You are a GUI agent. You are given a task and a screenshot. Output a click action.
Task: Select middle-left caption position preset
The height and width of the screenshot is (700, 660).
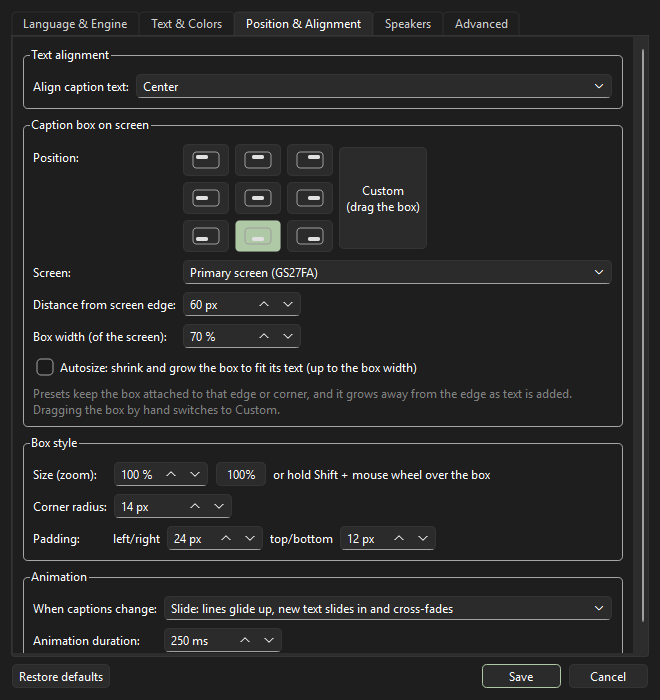[206, 198]
